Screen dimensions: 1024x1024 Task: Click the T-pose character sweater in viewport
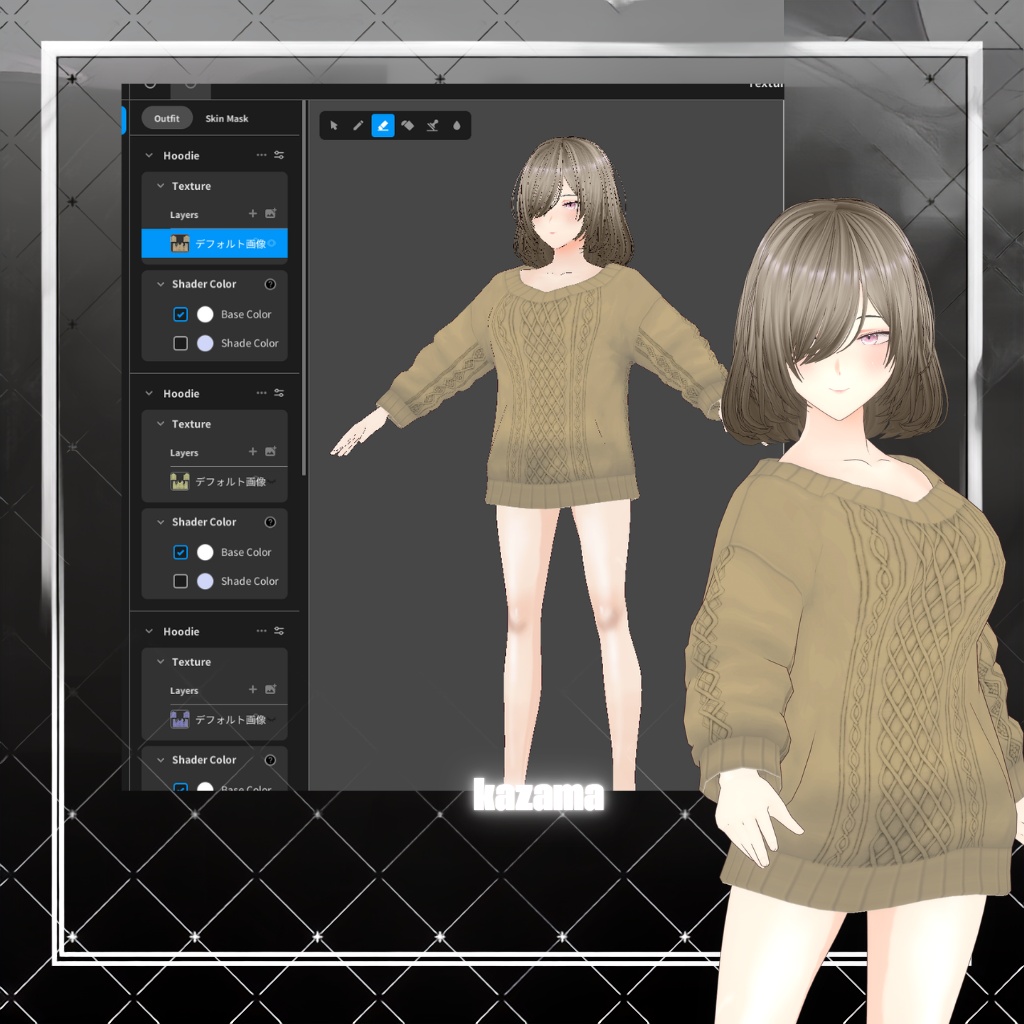[x=560, y=385]
